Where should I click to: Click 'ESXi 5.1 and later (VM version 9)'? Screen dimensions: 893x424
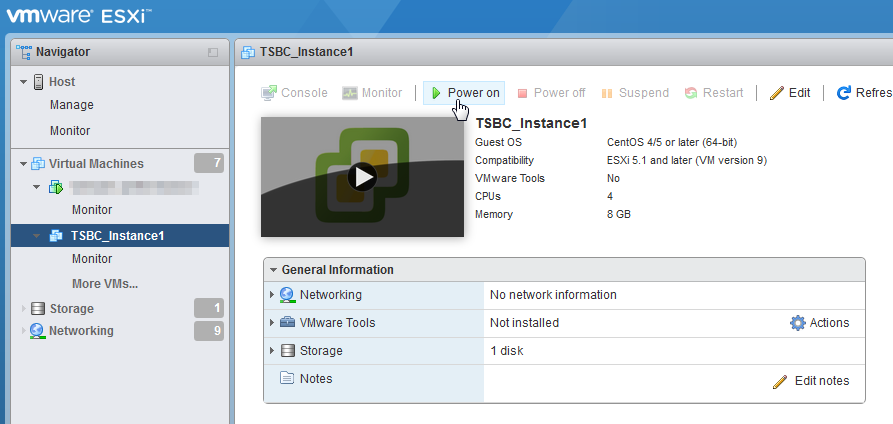[x=687, y=160]
